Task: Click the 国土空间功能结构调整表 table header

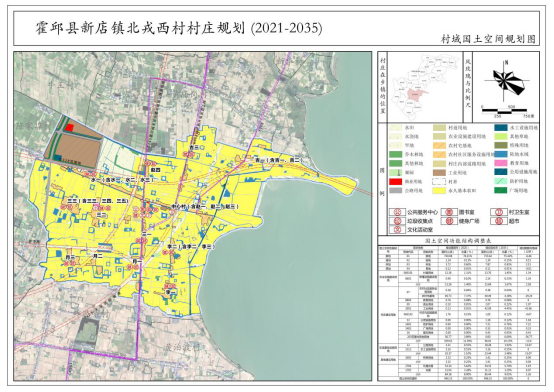Action: point(458,241)
